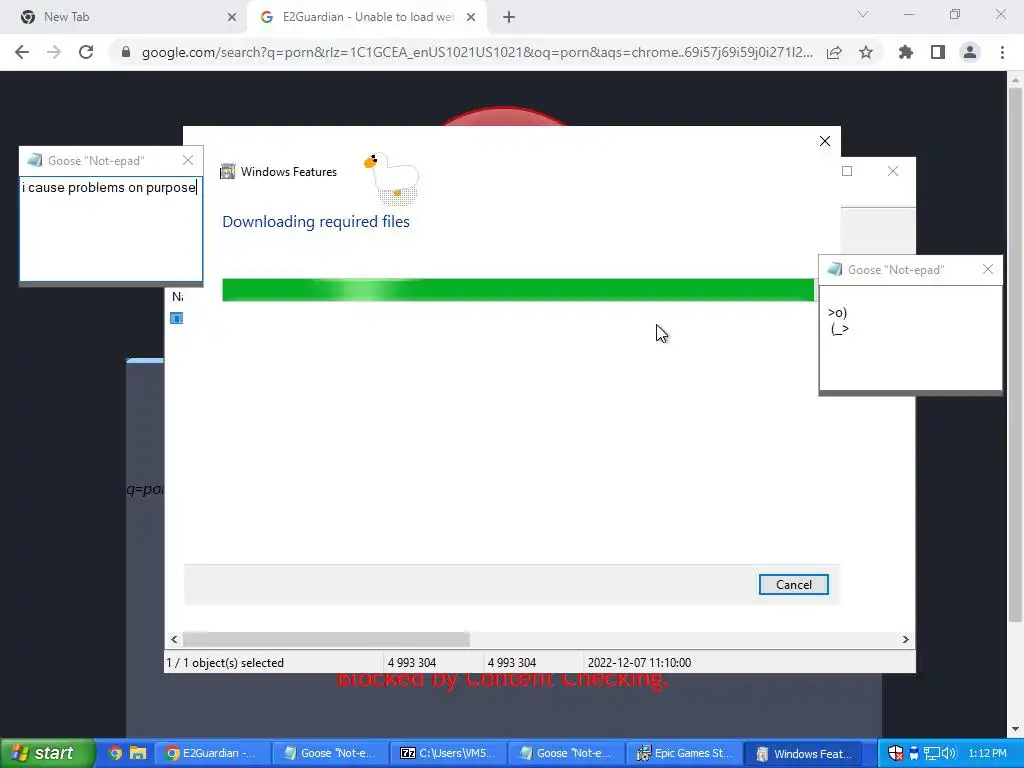Viewport: 1024px width, 768px height.
Task: Click the Google search URL in address bar
Action: pyautogui.click(x=477, y=52)
